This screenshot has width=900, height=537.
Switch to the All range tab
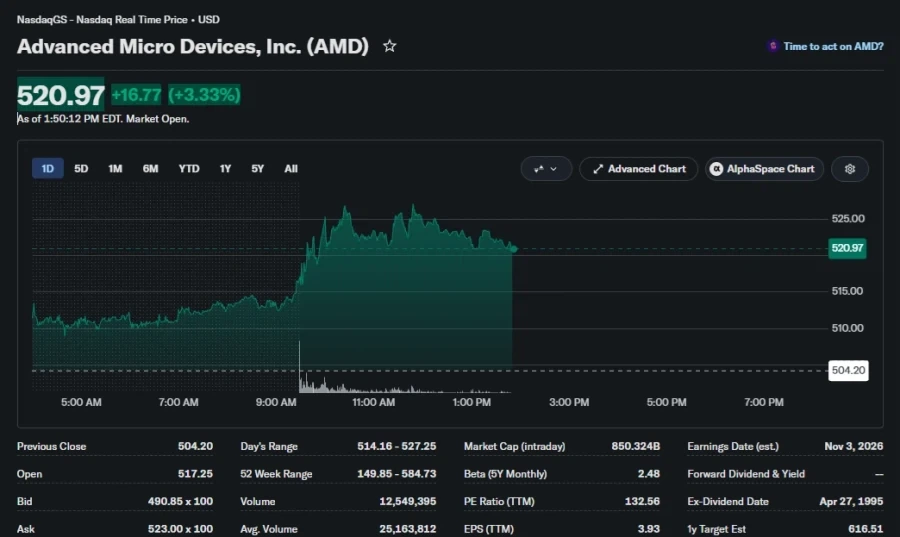coord(291,169)
